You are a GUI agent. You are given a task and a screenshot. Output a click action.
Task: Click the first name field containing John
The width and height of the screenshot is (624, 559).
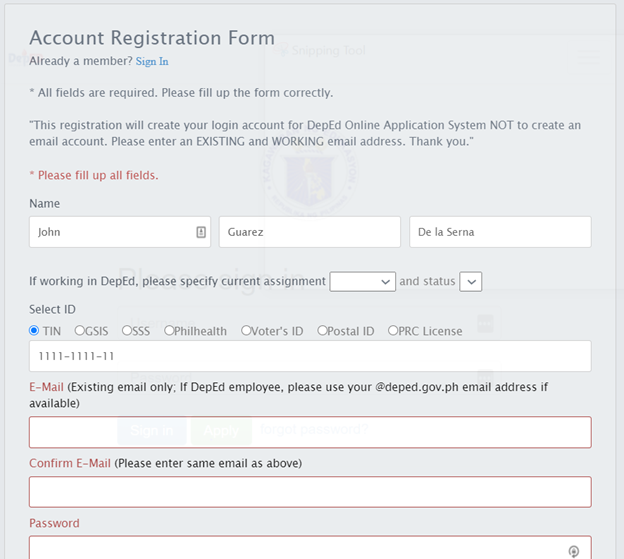120,232
